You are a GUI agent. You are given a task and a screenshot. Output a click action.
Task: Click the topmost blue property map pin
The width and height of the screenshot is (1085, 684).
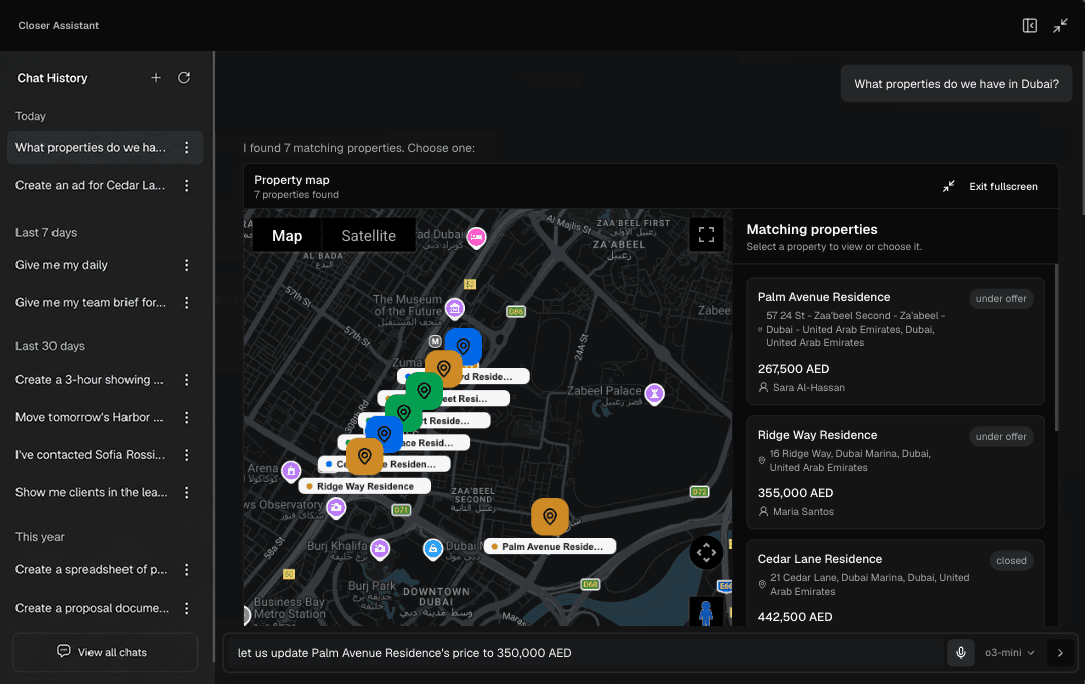(463, 345)
